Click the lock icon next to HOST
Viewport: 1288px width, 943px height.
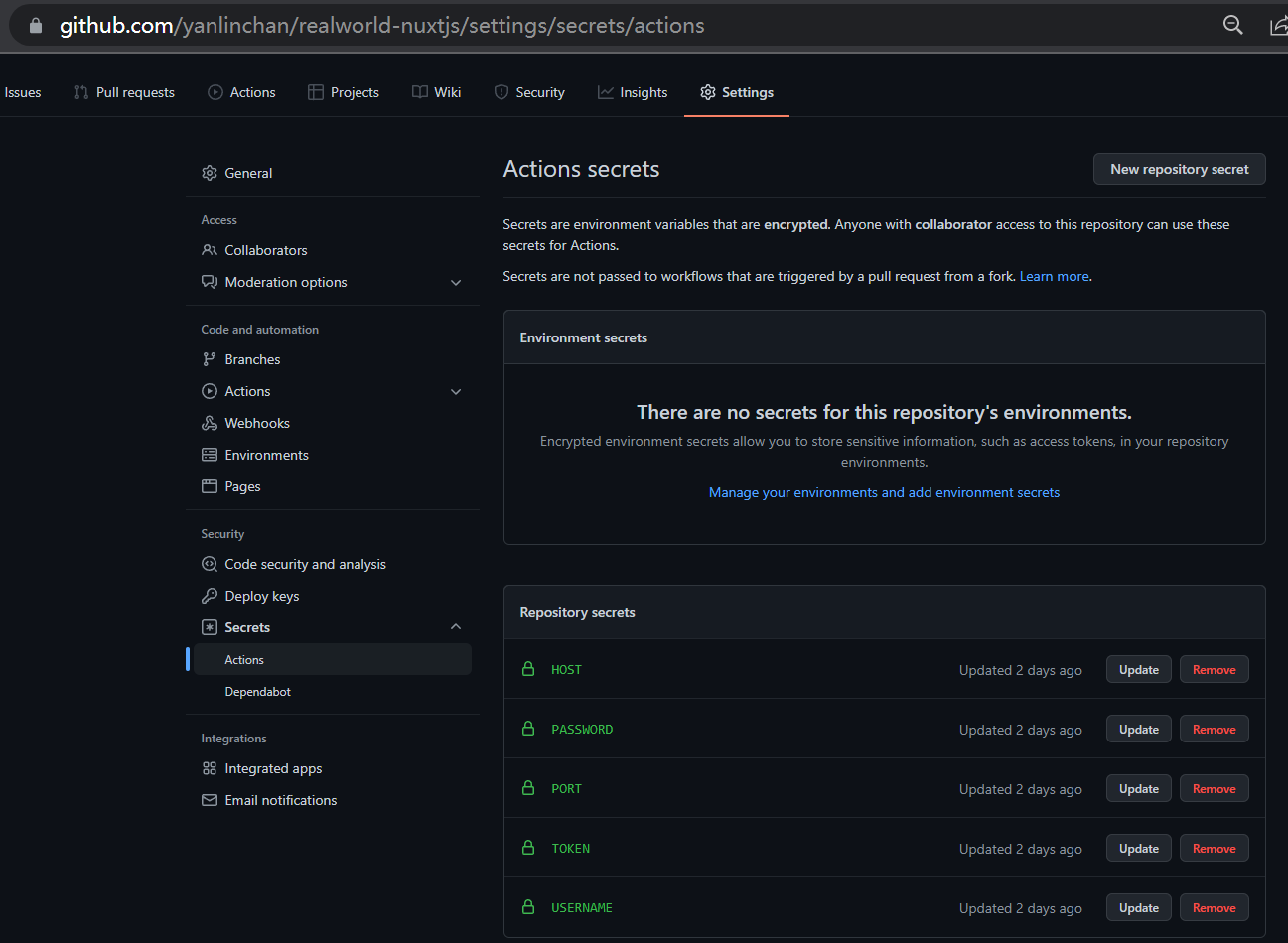click(528, 669)
